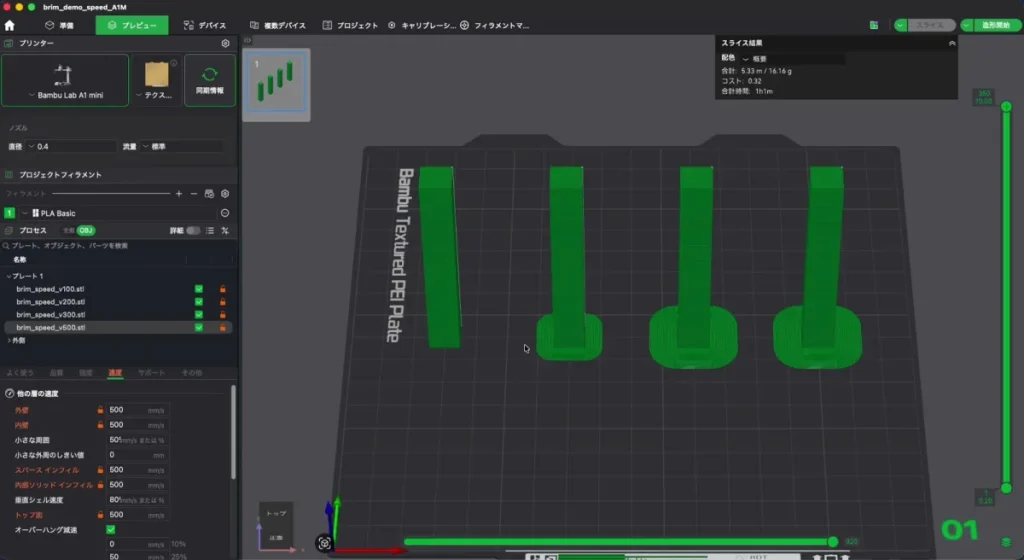Click the view cube トップ face
Image resolution: width=1024 pixels, height=560 pixels.
coord(276,514)
